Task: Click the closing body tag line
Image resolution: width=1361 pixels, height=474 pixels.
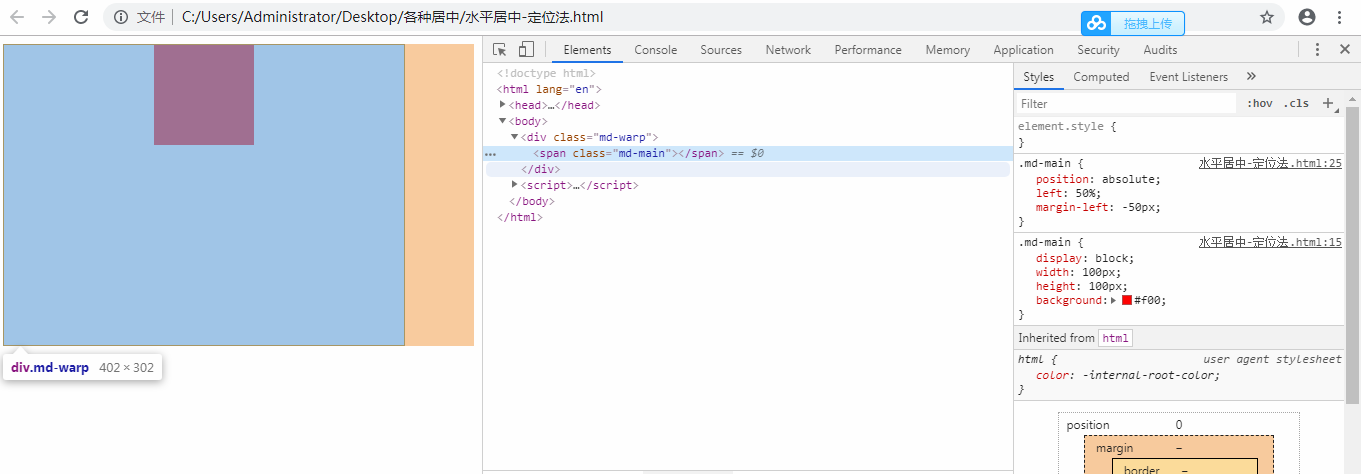Action: coord(531,201)
